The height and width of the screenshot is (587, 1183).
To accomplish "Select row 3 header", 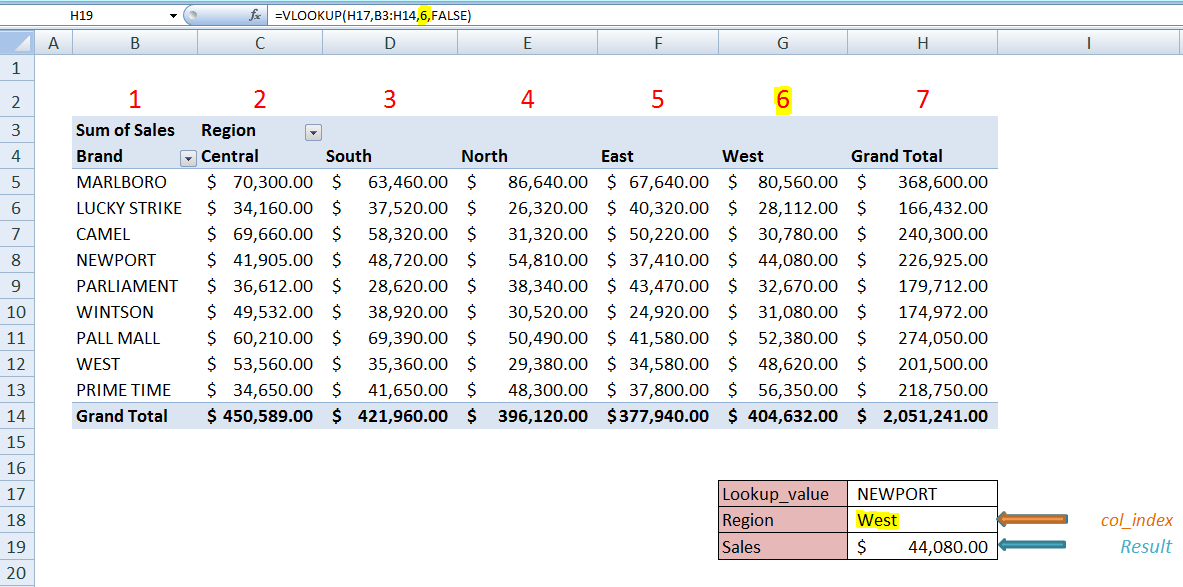I will (x=17, y=131).
